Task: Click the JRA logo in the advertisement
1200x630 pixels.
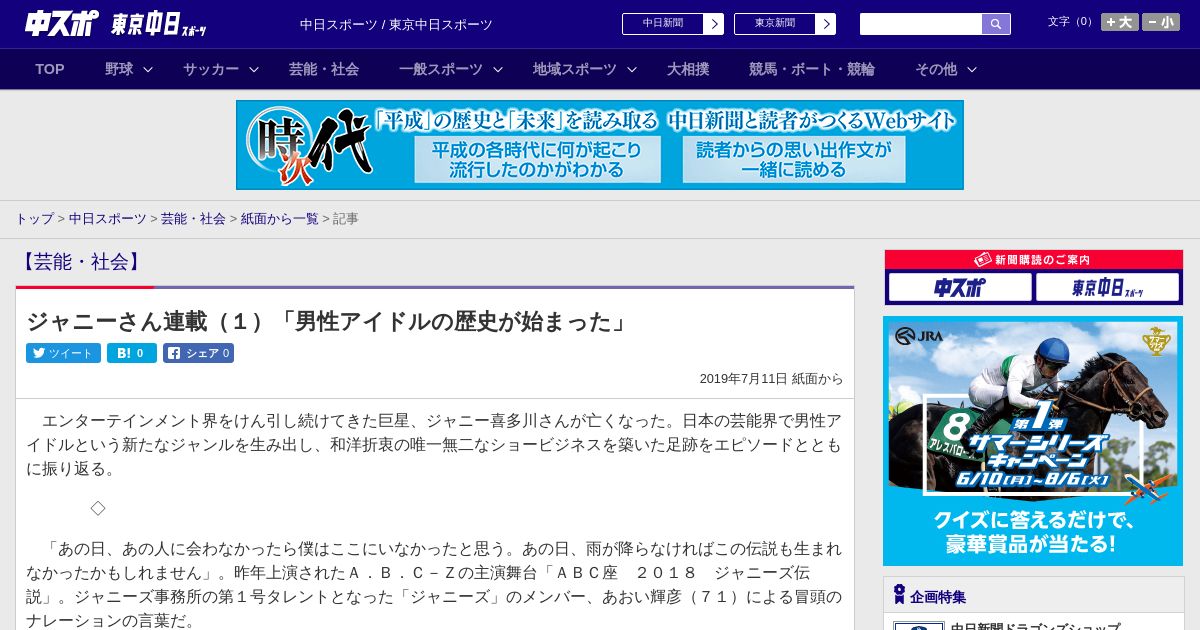Action: pyautogui.click(x=919, y=336)
